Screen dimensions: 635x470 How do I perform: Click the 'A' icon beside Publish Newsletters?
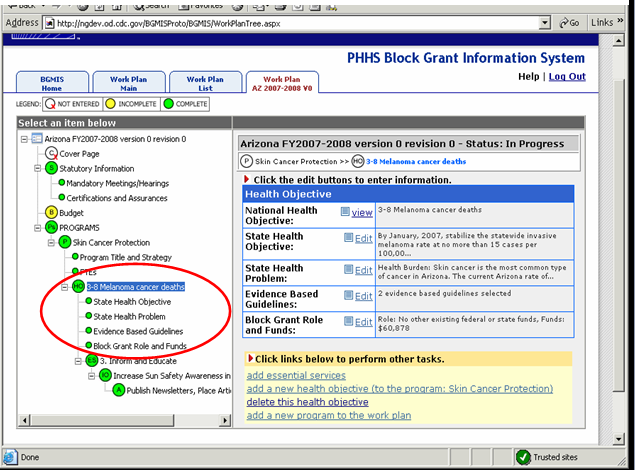click(119, 390)
